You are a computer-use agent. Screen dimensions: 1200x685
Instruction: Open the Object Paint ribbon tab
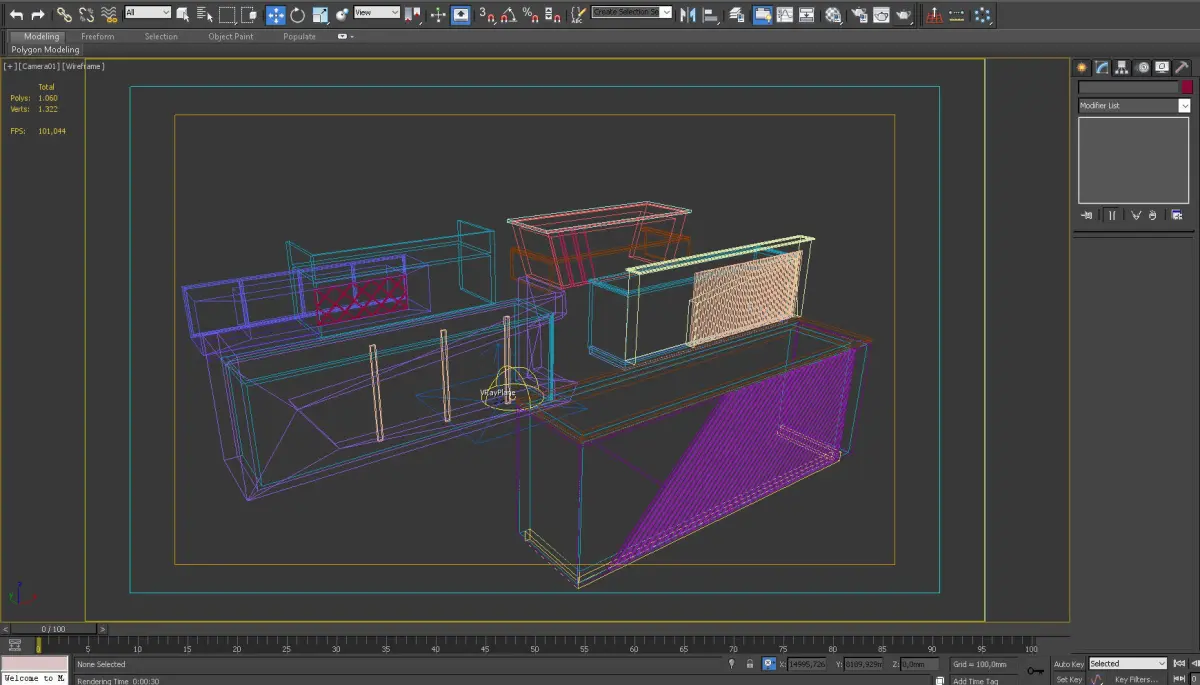(230, 37)
